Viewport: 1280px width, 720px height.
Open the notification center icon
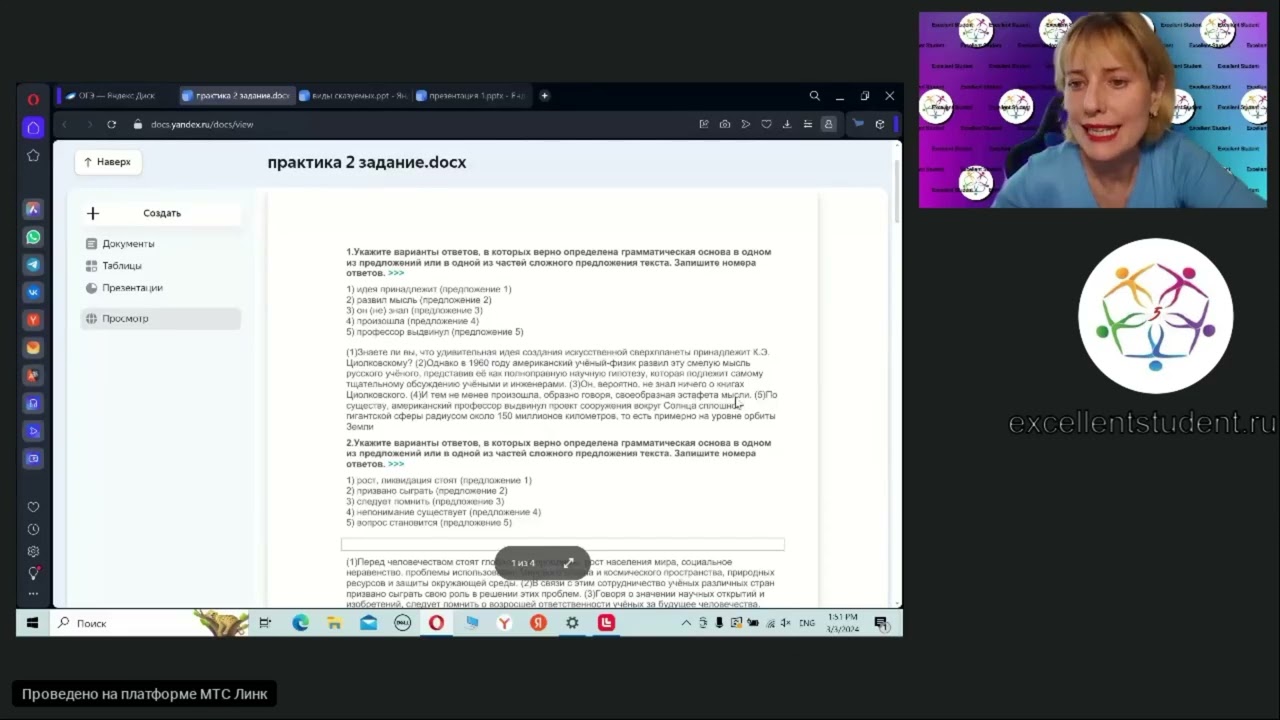click(x=881, y=623)
